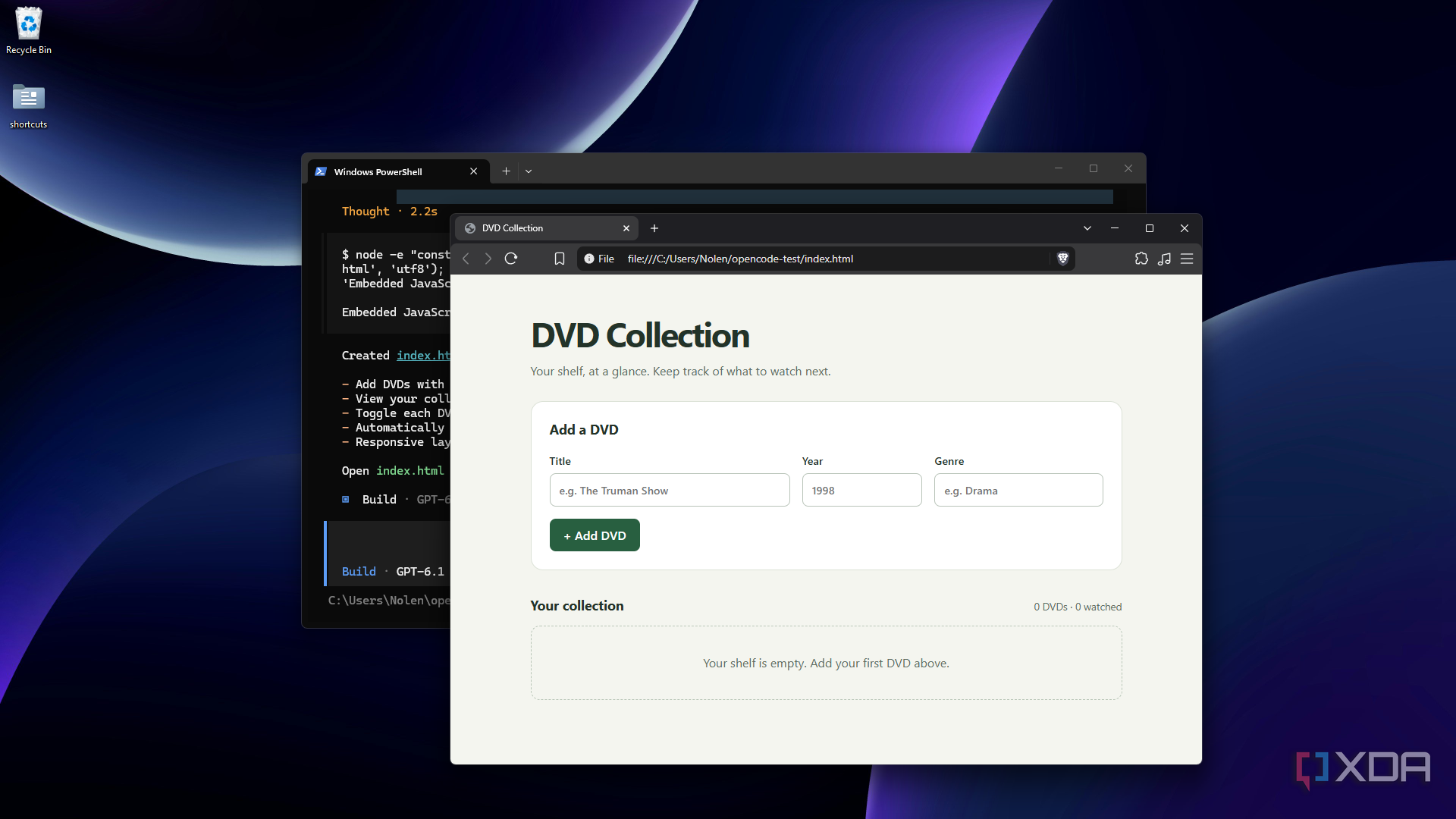
Task: Maximize the browser window
Action: [1150, 228]
